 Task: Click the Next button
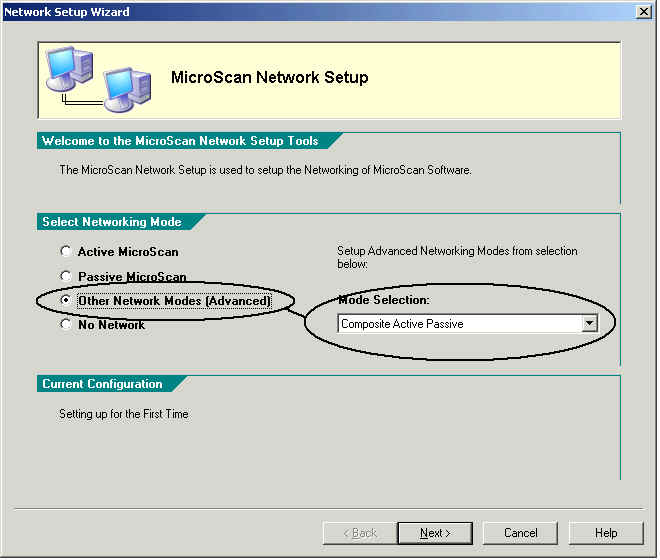[x=436, y=534]
